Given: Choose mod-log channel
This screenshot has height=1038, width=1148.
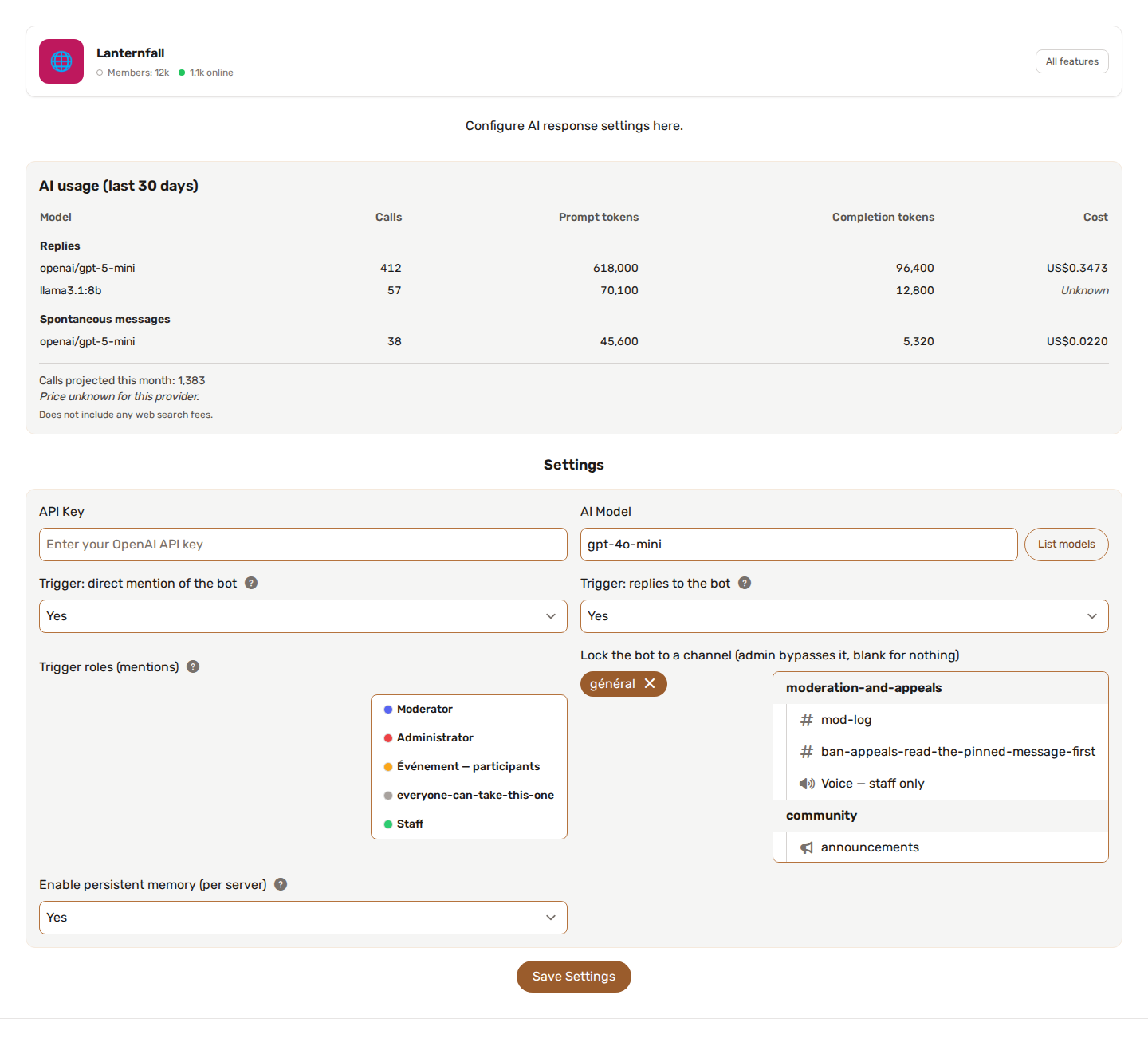Looking at the screenshot, I should pyautogui.click(x=947, y=720).
